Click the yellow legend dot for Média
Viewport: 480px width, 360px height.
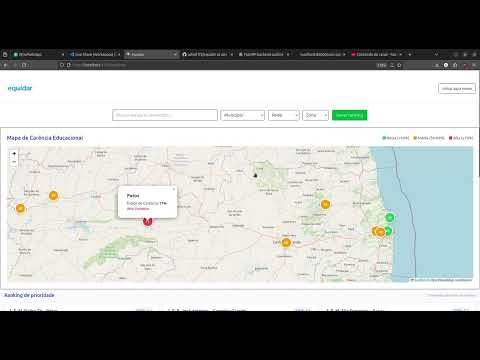pos(415,138)
